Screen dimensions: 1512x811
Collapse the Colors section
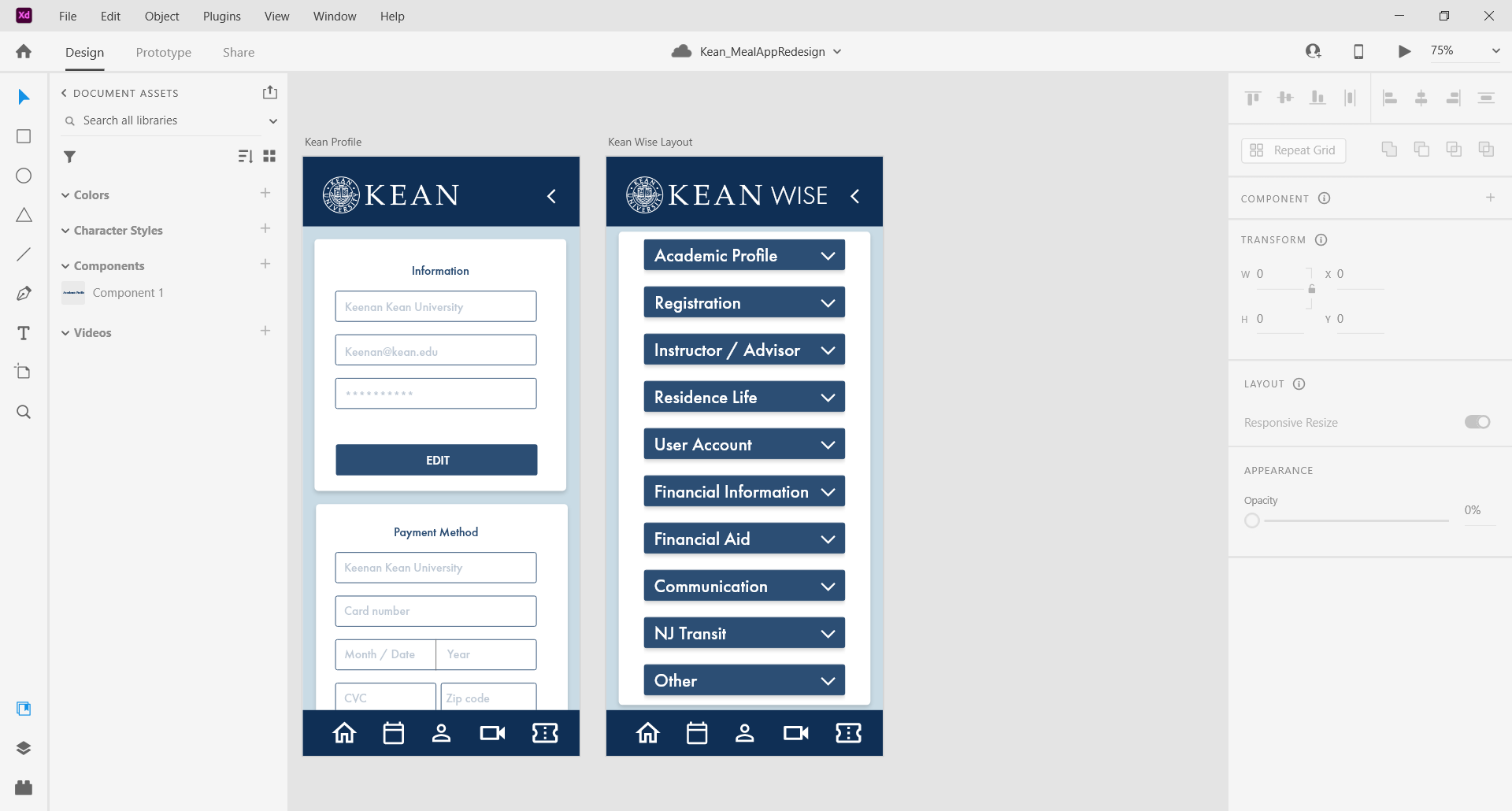point(65,195)
